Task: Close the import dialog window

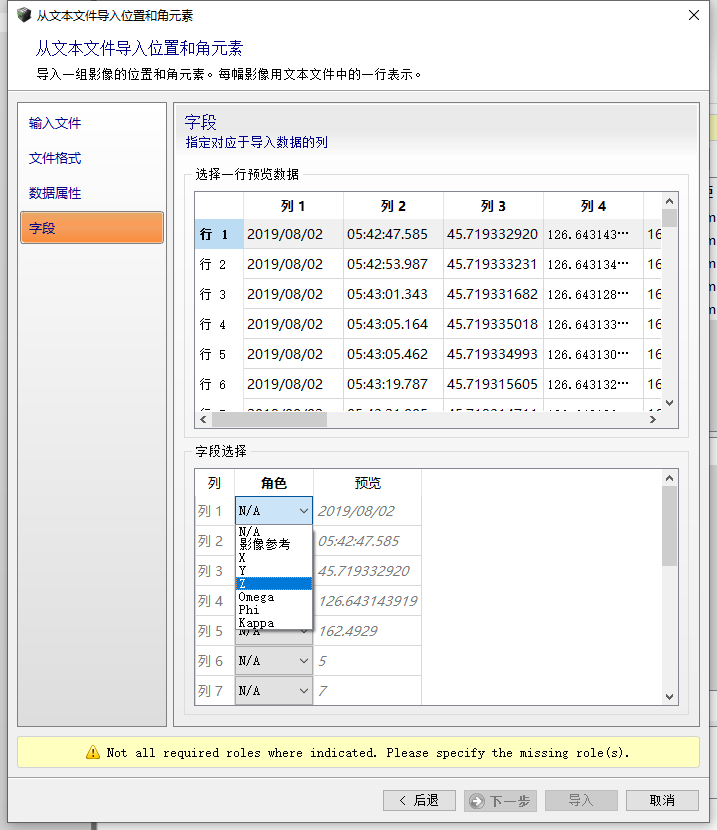Action: 694,15
